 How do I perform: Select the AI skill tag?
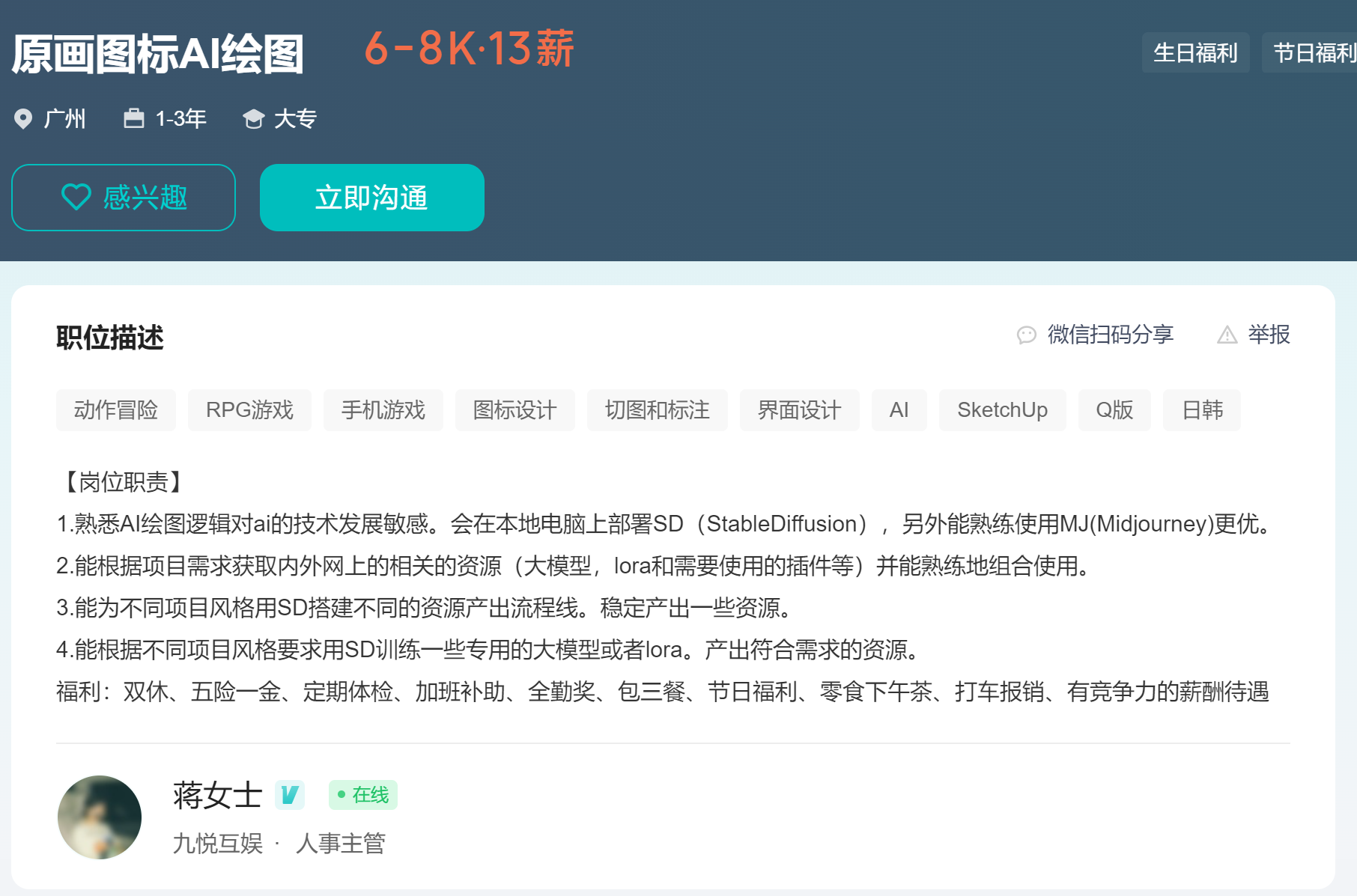(x=899, y=409)
